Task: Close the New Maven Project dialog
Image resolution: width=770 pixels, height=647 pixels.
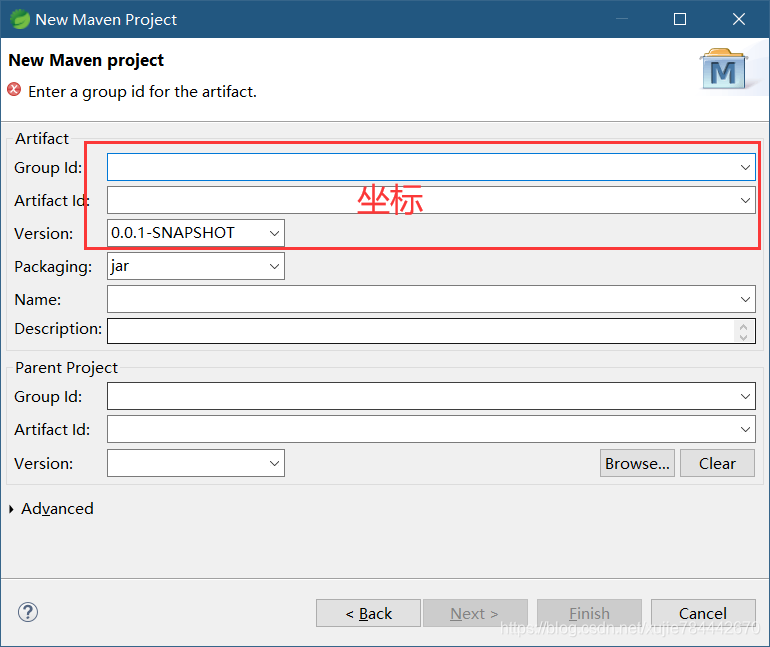Action: [739, 19]
